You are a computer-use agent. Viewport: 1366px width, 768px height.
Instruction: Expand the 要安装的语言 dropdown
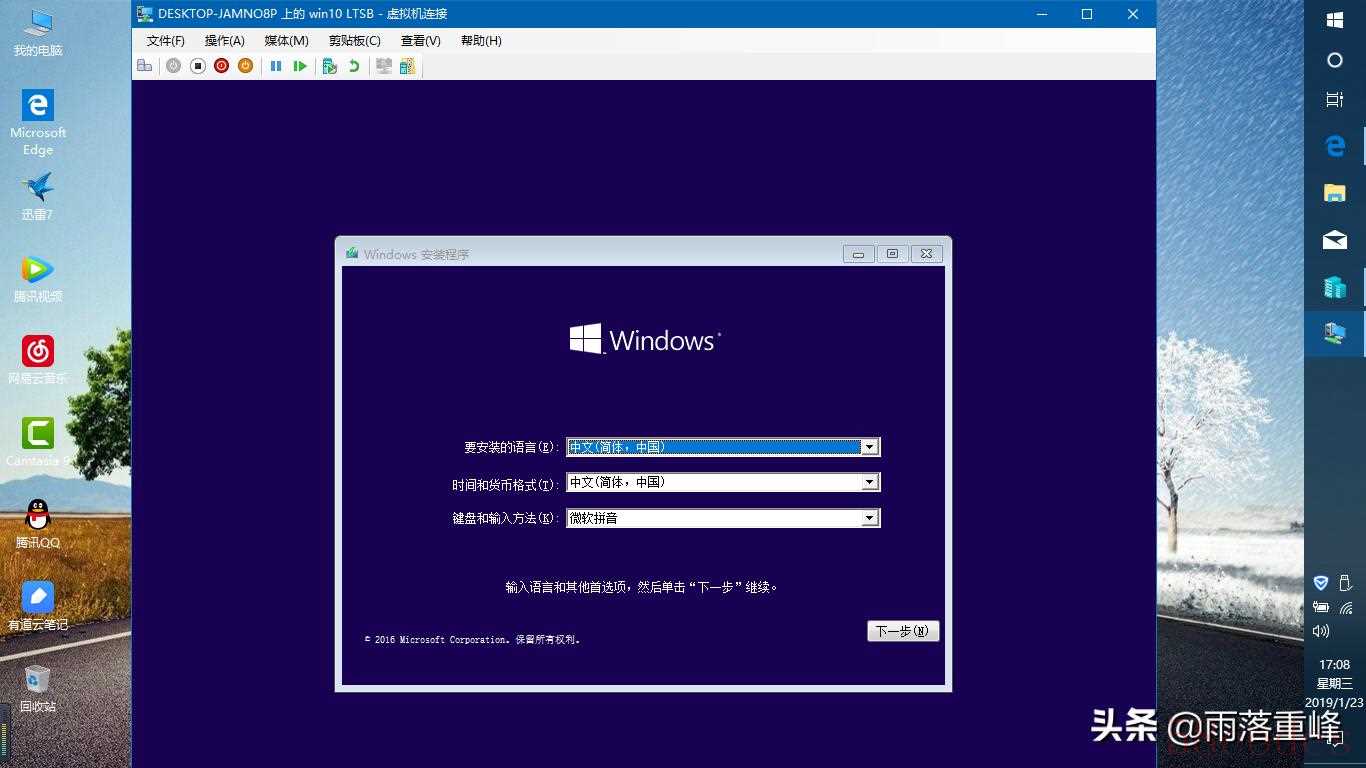(x=870, y=447)
